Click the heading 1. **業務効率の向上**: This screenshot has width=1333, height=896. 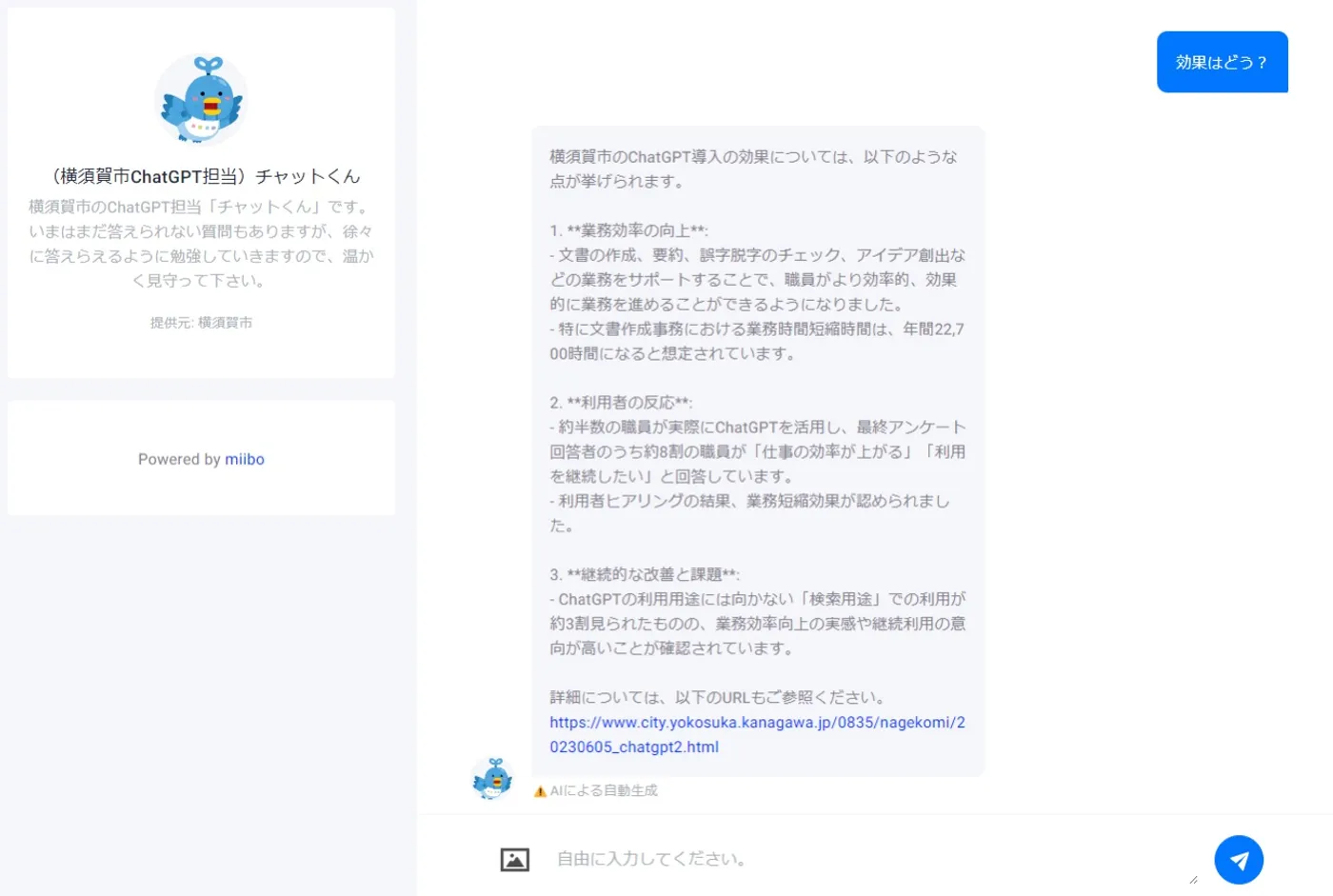pyautogui.click(x=628, y=230)
